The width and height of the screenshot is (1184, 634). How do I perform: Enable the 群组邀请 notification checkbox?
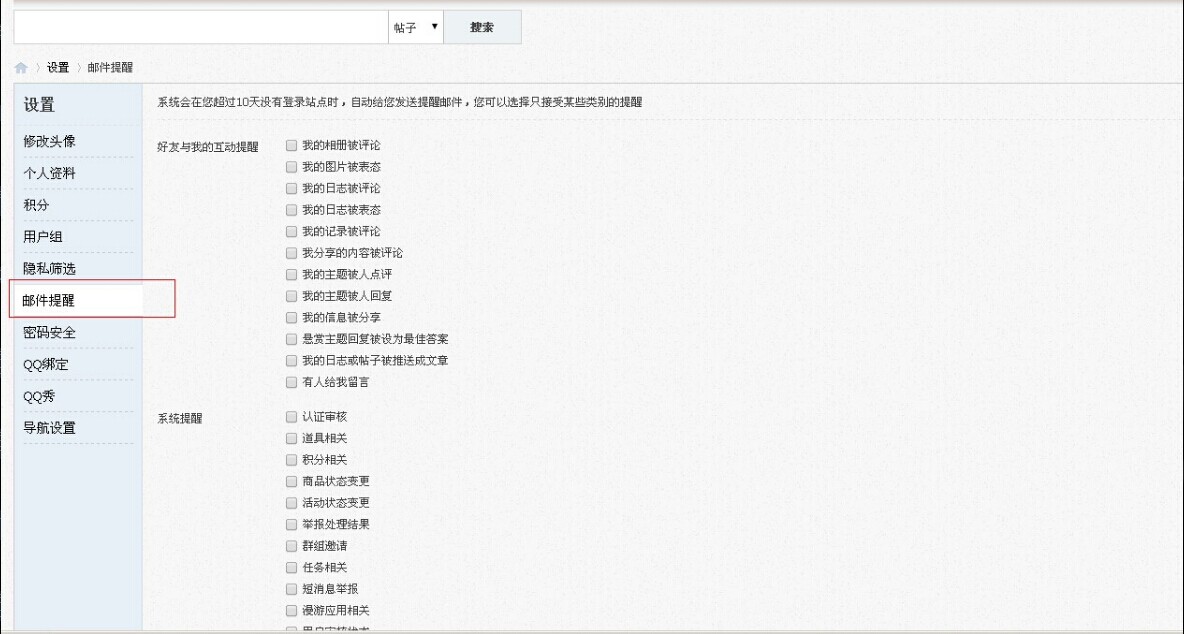(290, 546)
